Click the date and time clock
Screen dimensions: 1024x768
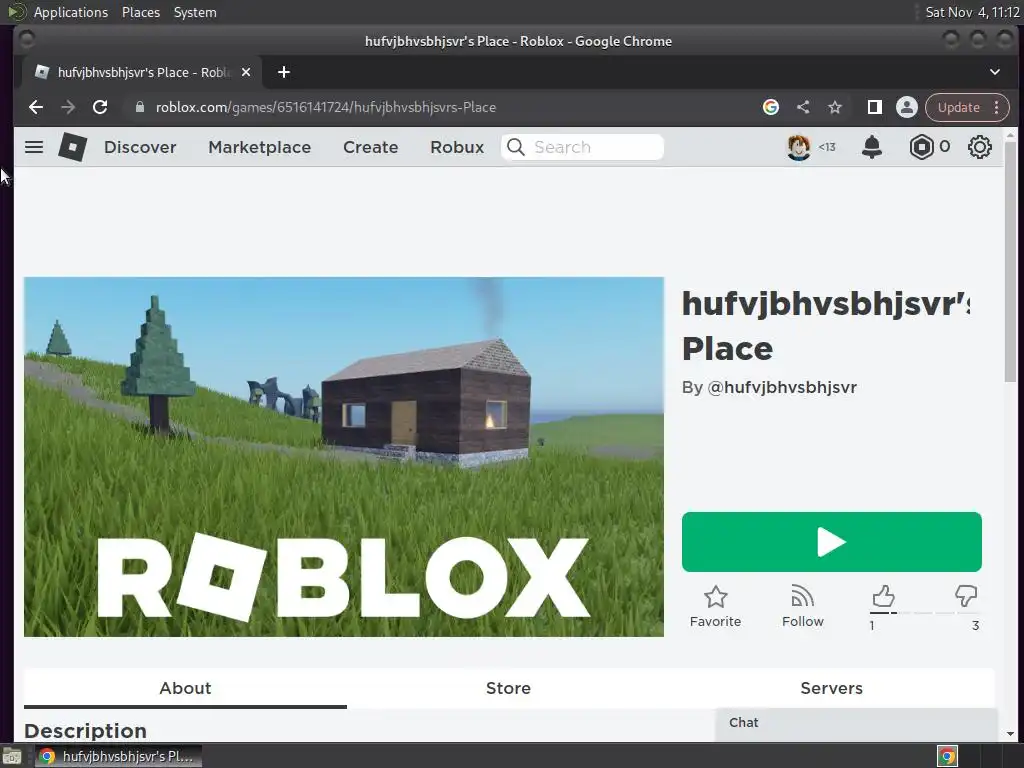972,12
